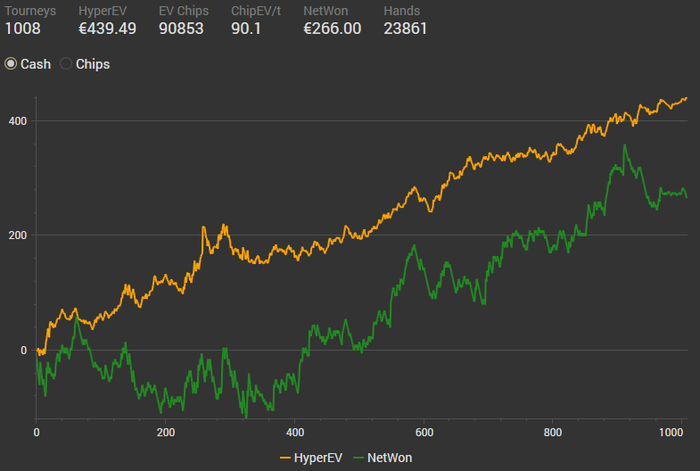The height and width of the screenshot is (471, 700).
Task: Click the NetWon value €266.00
Action: tap(333, 29)
